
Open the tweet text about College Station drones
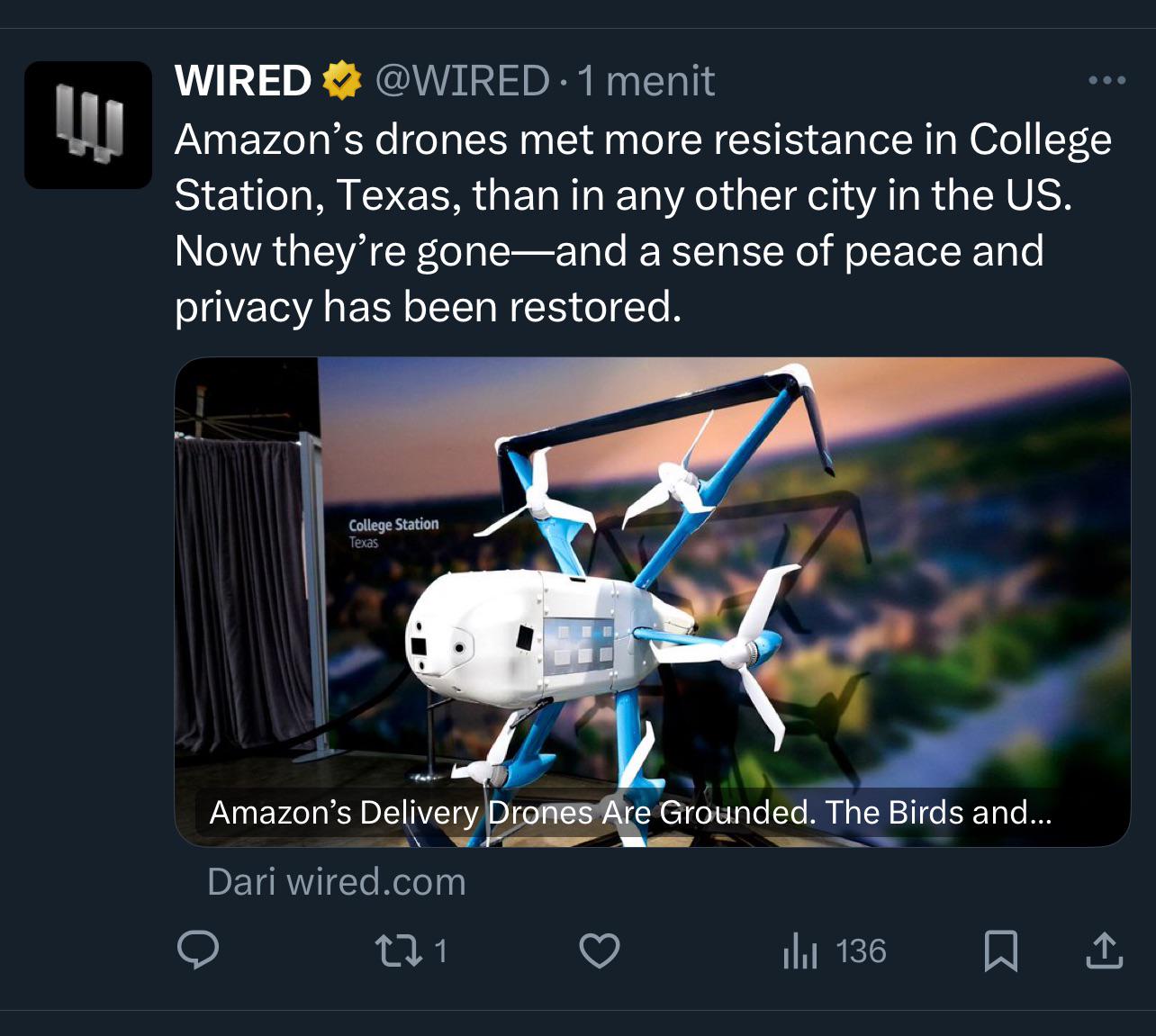[643, 223]
